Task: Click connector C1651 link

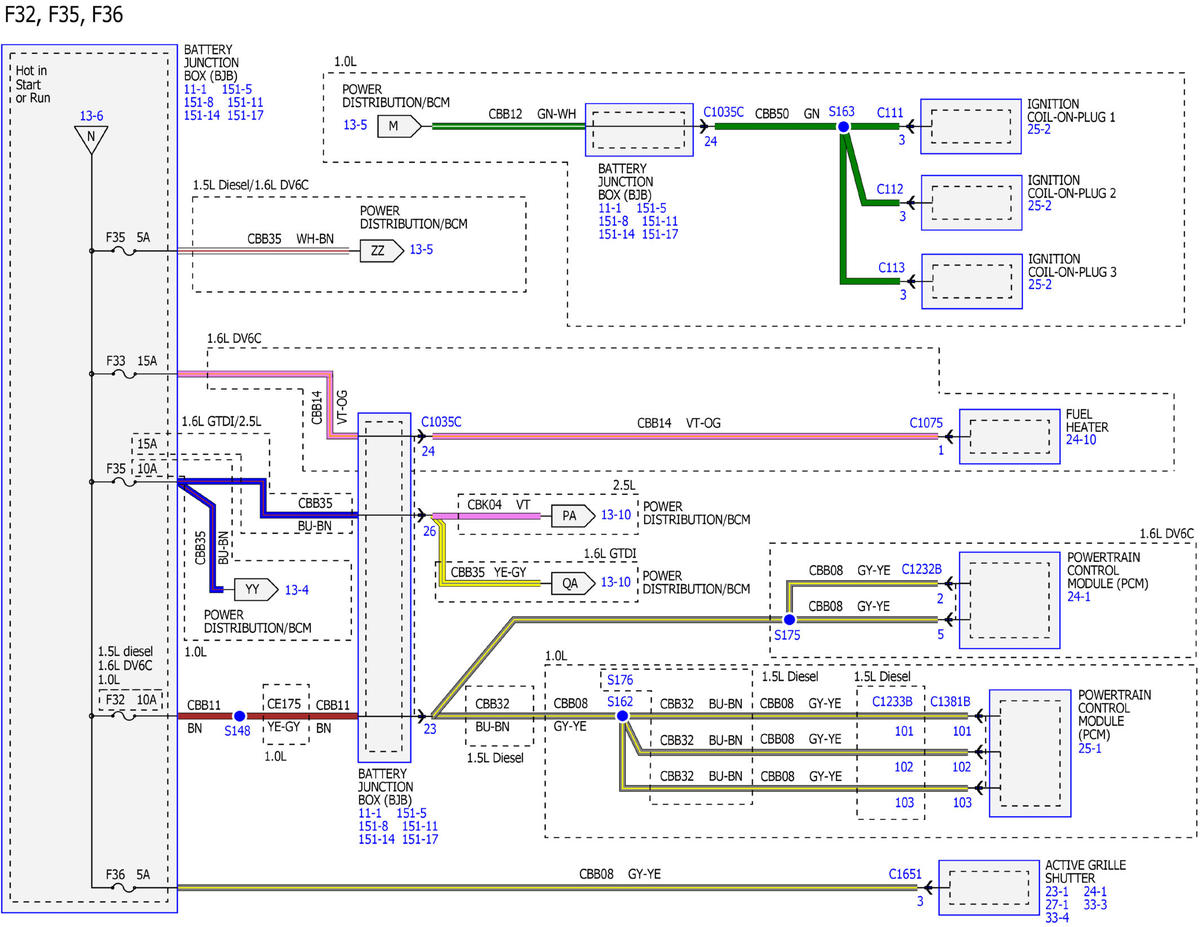Action: coord(905,873)
